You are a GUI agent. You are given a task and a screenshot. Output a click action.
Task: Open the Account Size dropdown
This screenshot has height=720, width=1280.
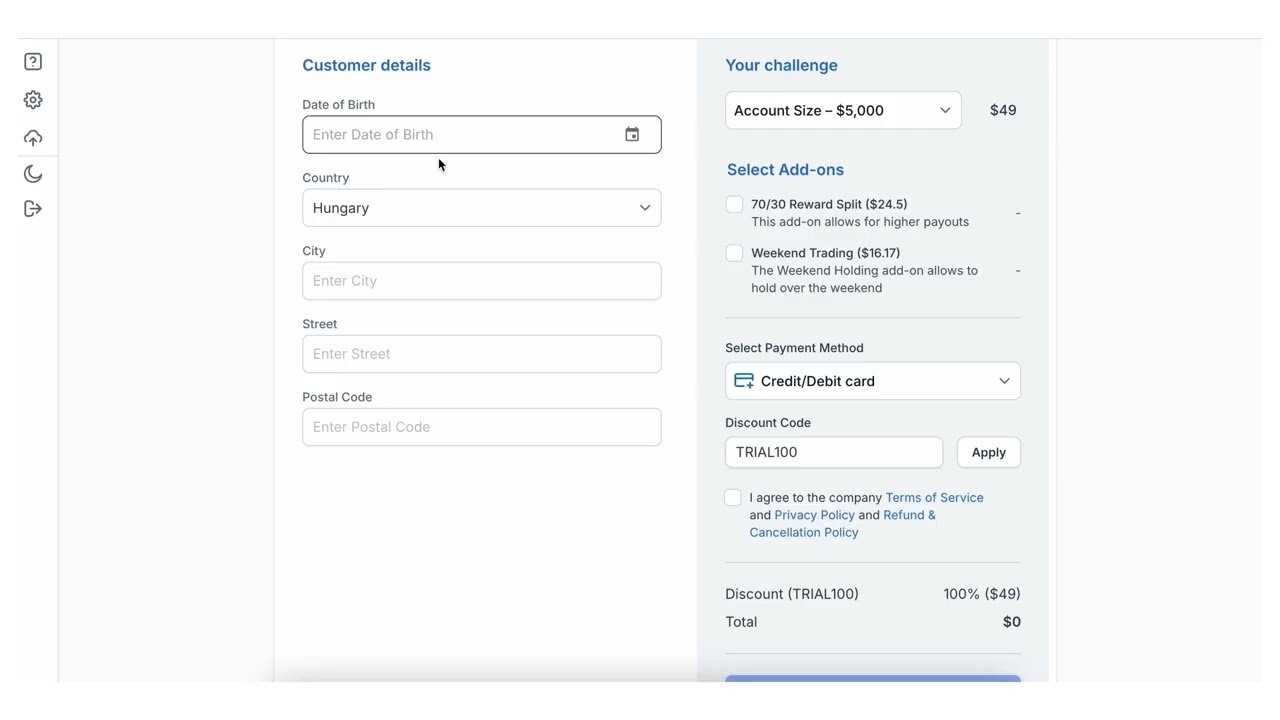(x=843, y=111)
